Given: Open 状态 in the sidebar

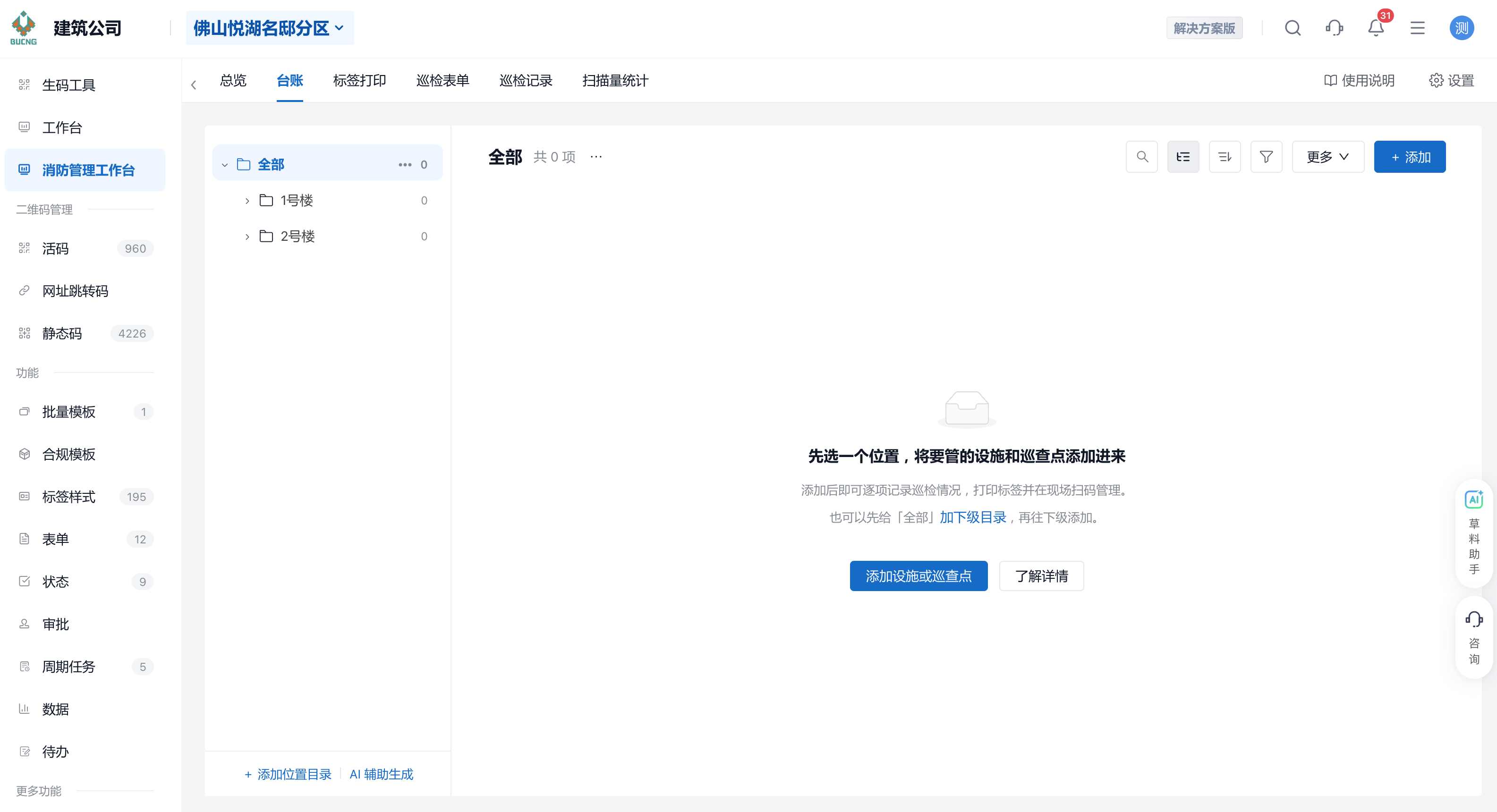Looking at the screenshot, I should (85, 582).
